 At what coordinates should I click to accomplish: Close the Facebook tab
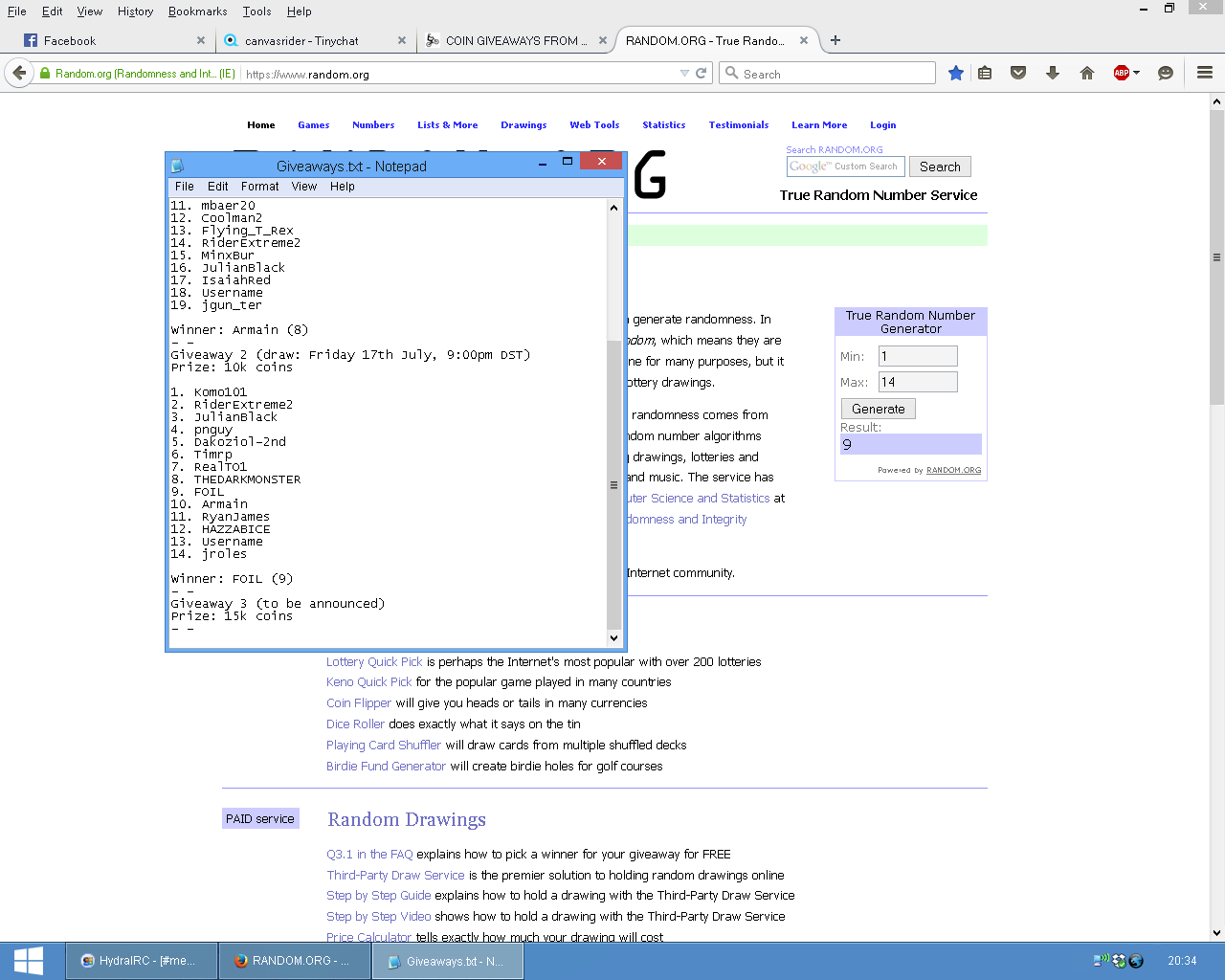(201, 40)
